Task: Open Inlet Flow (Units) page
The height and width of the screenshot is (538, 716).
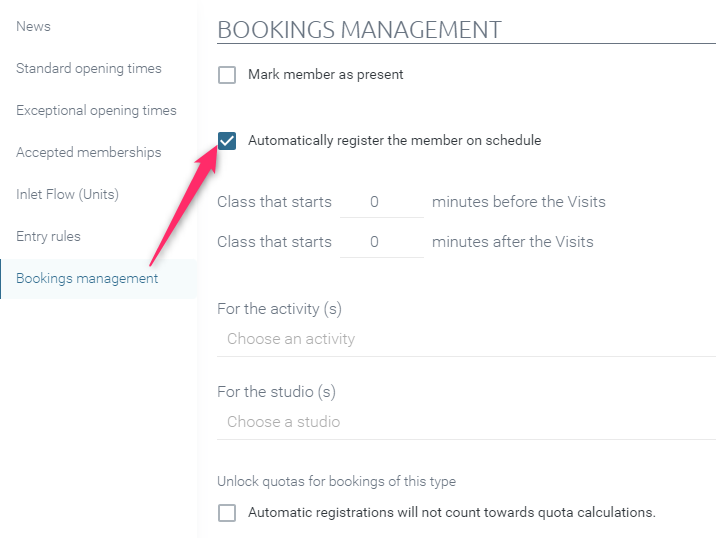Action: point(67,195)
